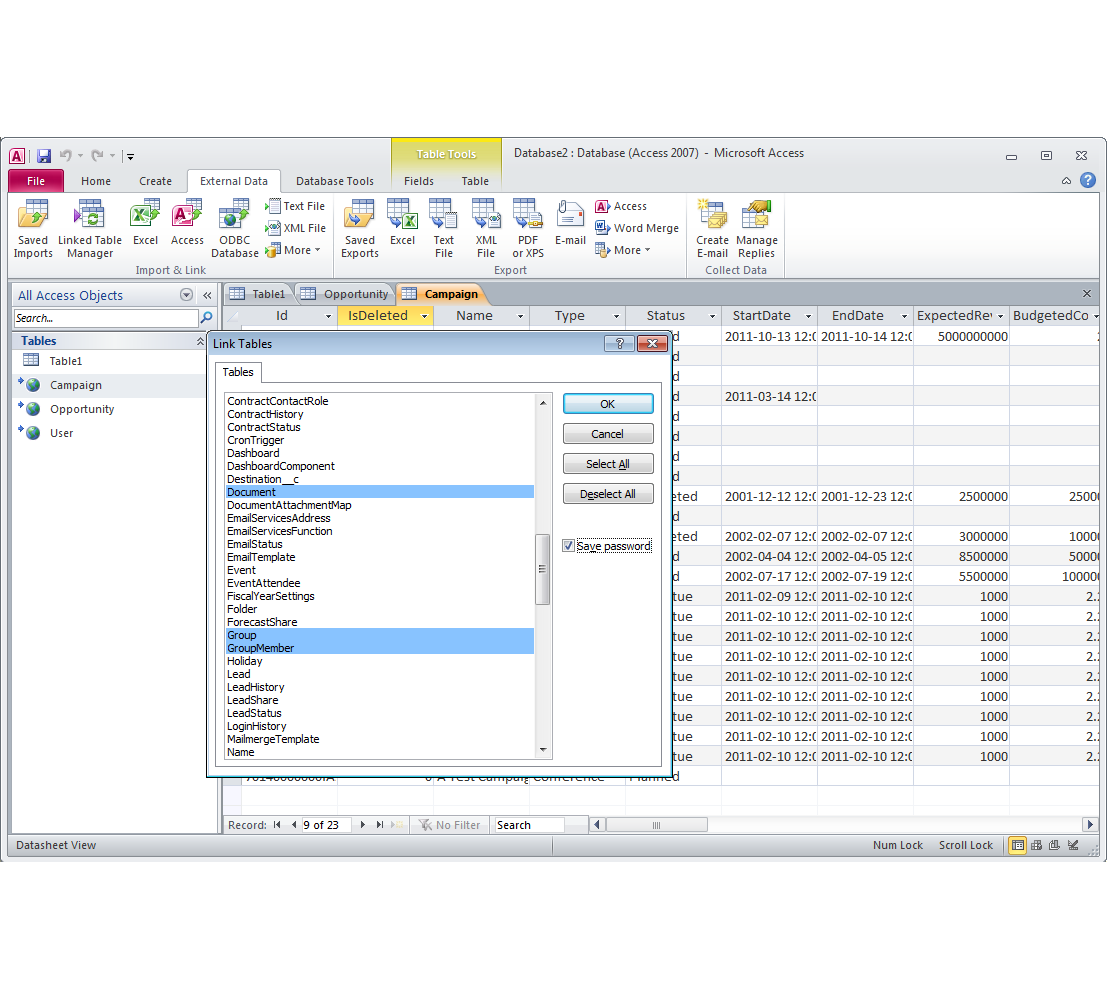
Task: Click the navigation pane Search field
Action: coord(106,318)
